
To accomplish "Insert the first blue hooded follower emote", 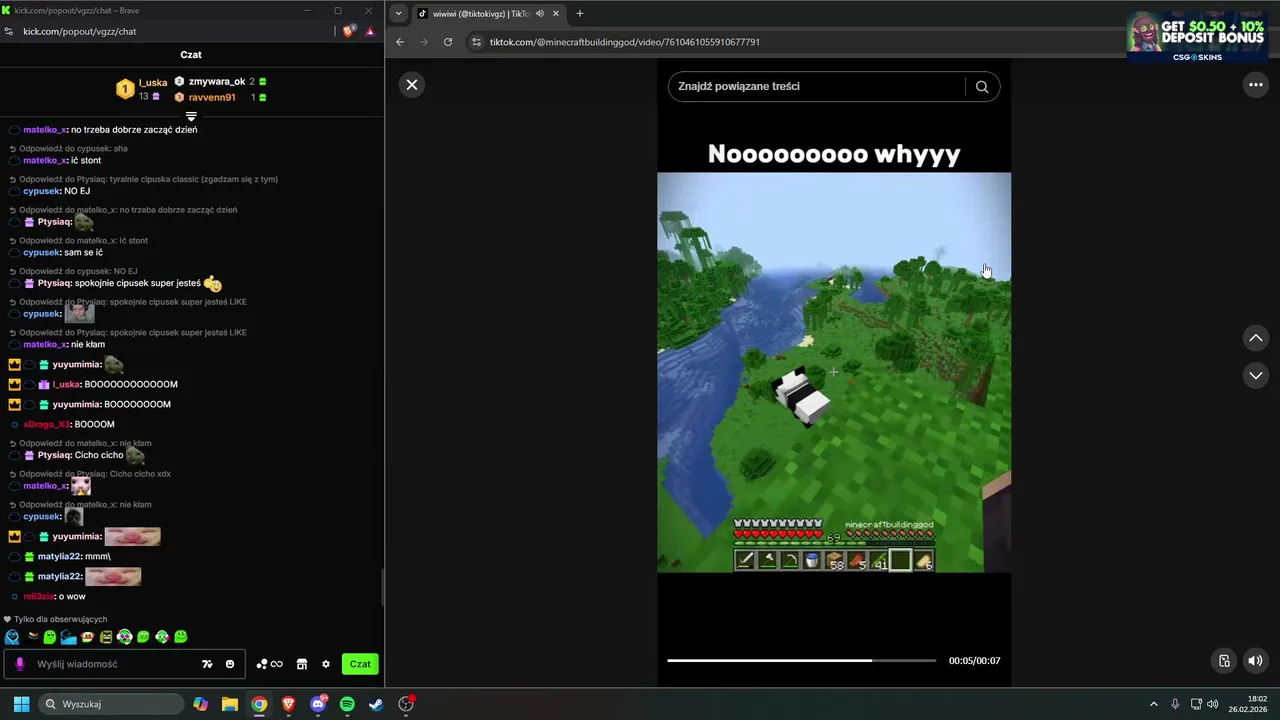I will [x=12, y=637].
